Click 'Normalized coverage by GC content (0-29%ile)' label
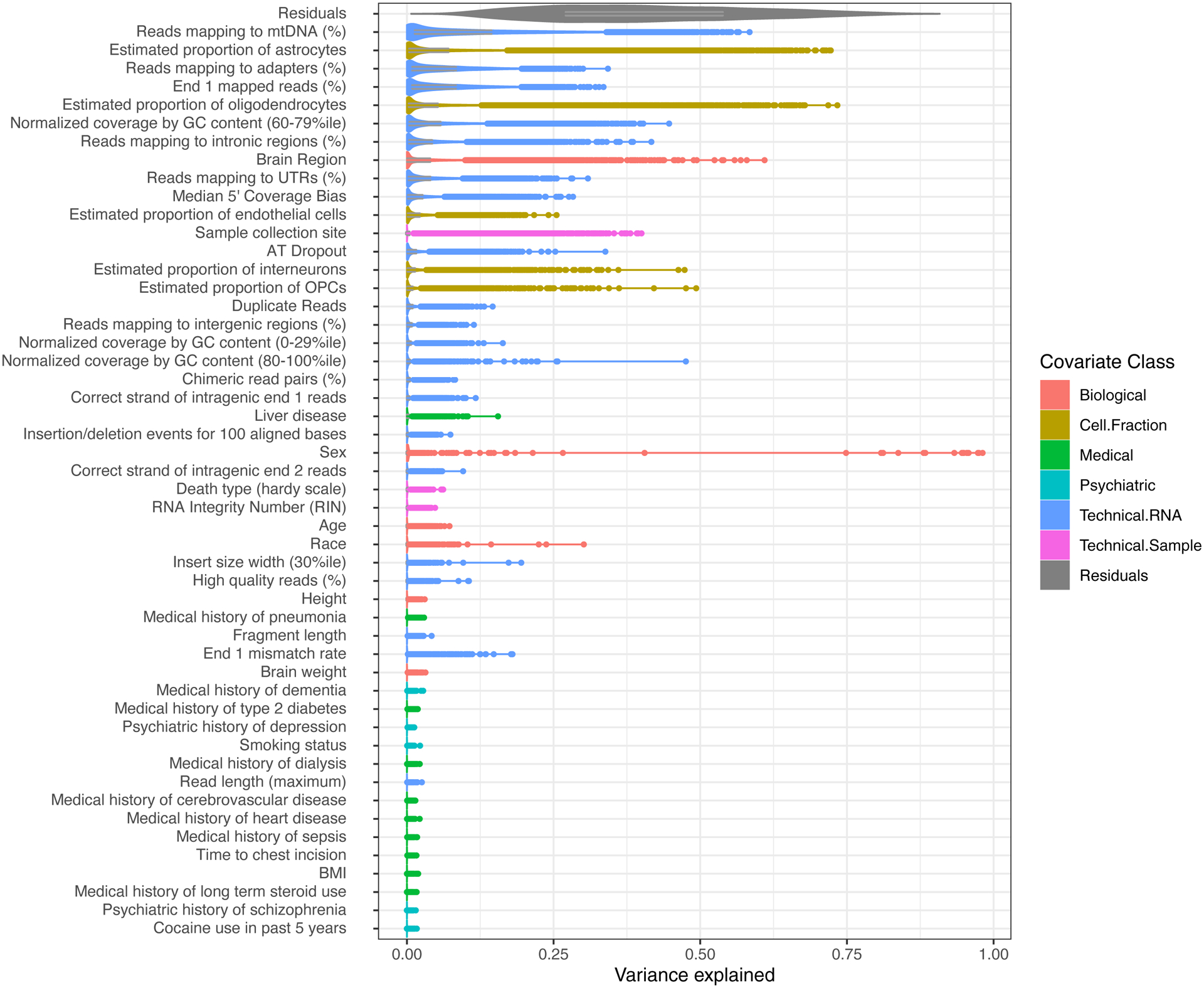The image size is (1204, 988). 182,343
